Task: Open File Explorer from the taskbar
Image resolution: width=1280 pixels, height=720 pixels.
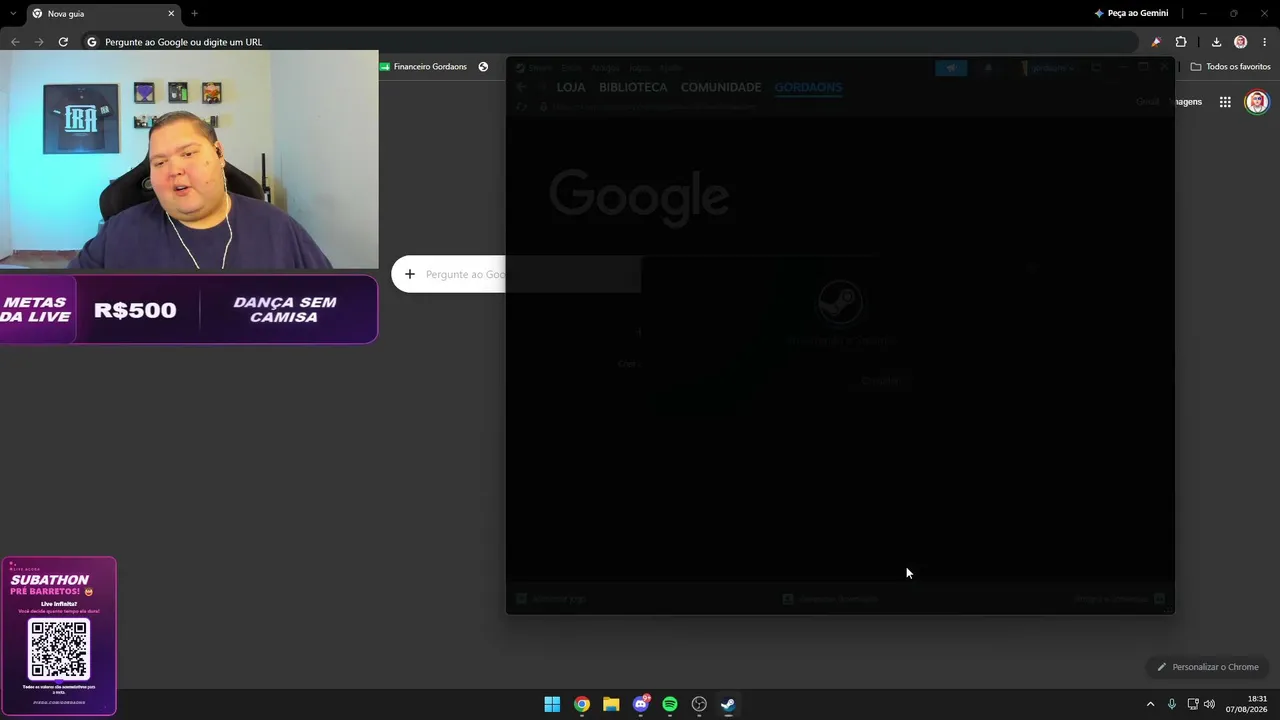Action: click(611, 704)
